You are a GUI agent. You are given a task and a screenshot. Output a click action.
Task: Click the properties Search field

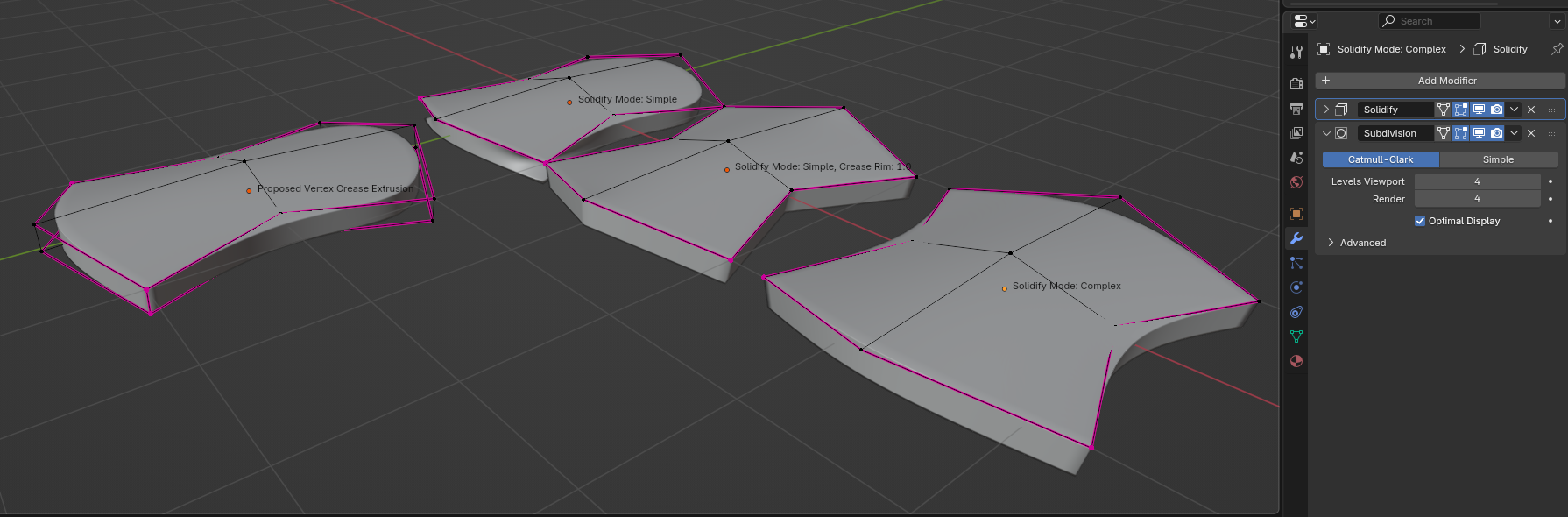(x=1429, y=21)
